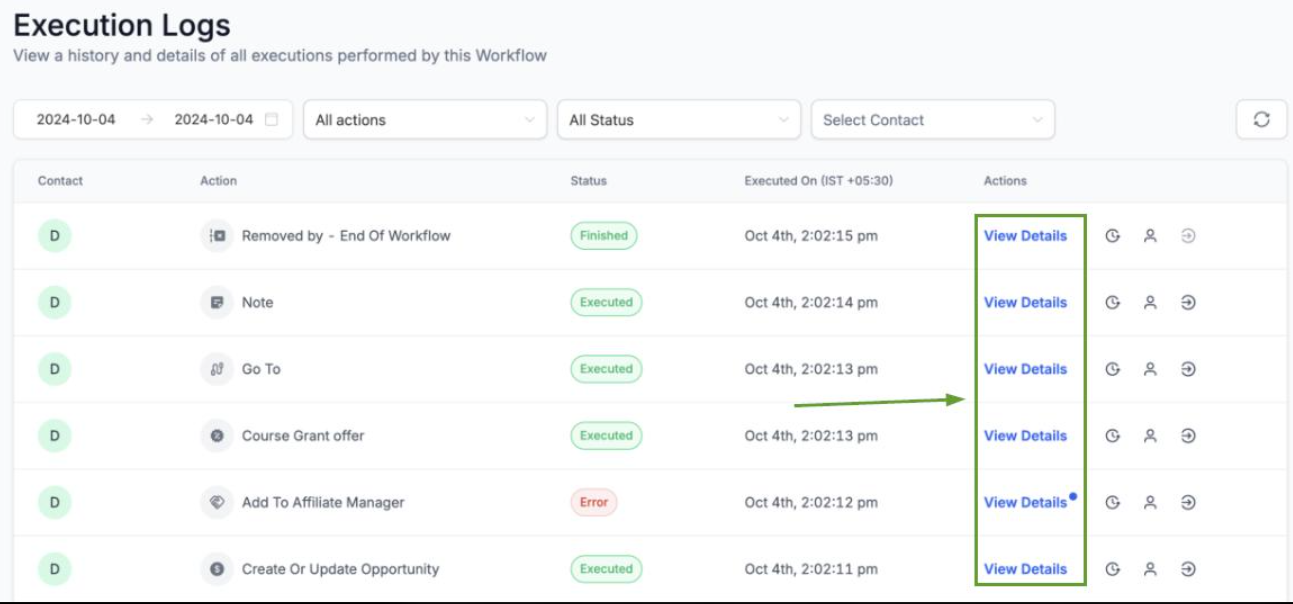Click the contact person icon in the Create Or Update Opportunity row
The image size is (1293, 604).
(x=1150, y=569)
